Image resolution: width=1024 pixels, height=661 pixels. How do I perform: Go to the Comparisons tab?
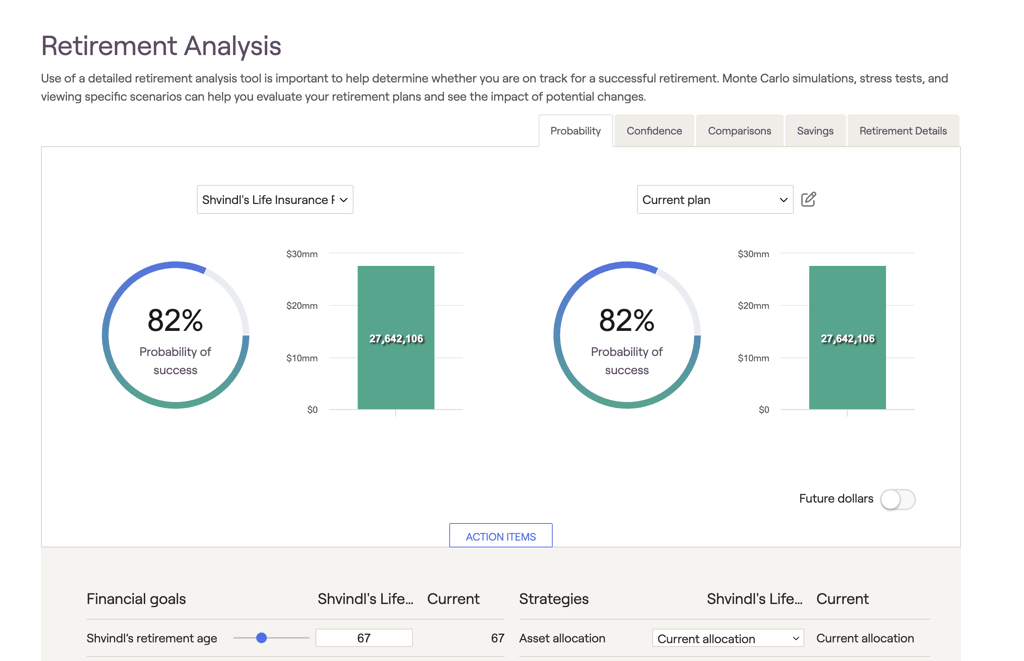click(739, 131)
